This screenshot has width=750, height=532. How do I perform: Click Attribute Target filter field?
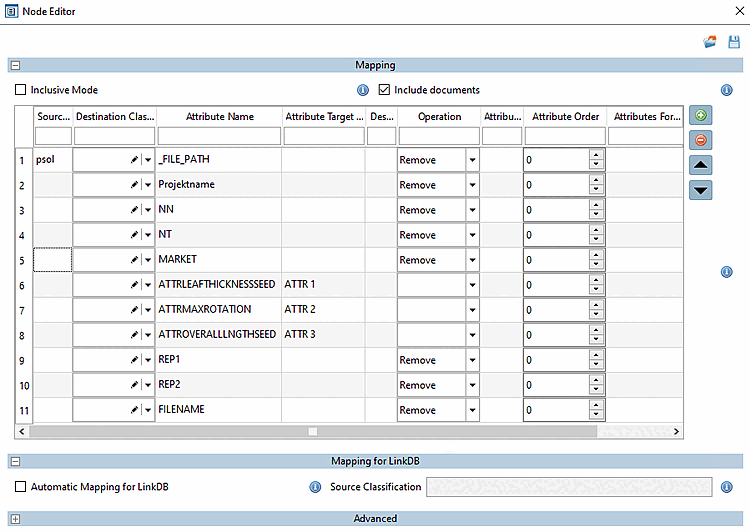[x=324, y=136]
